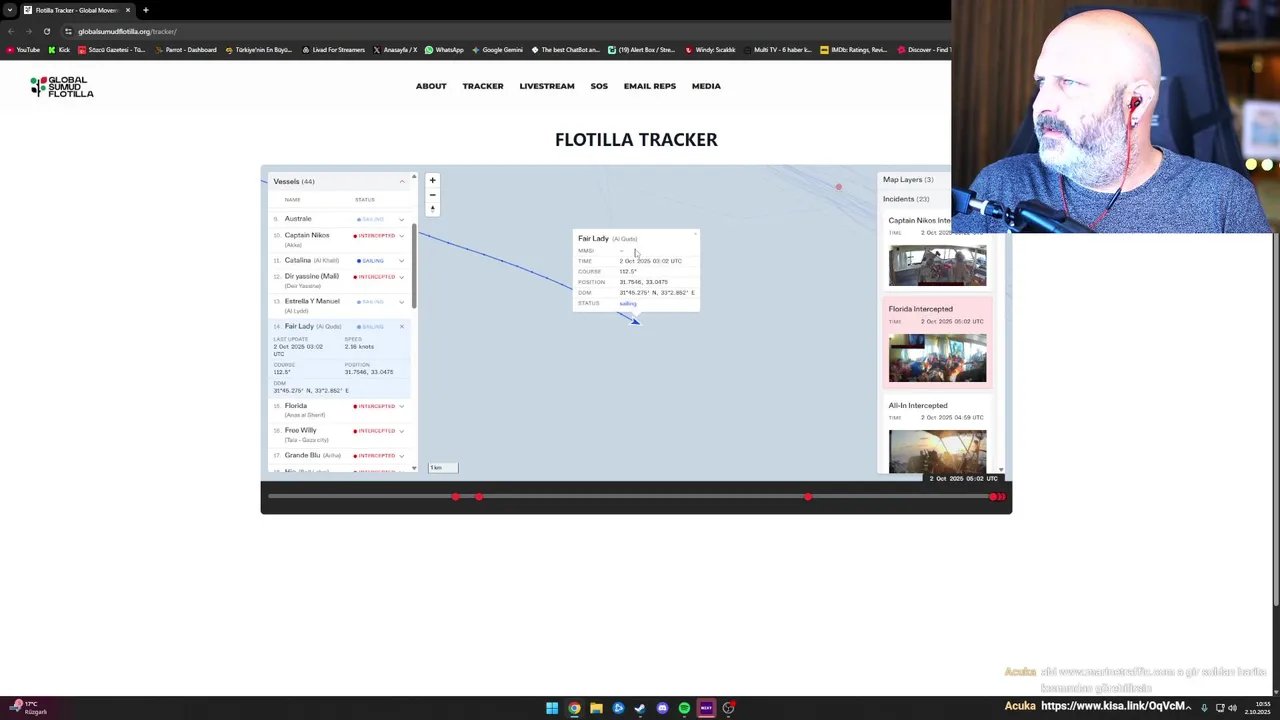Reset map bearing with compass button
Screen dimensions: 1280x720
[x=432, y=209]
